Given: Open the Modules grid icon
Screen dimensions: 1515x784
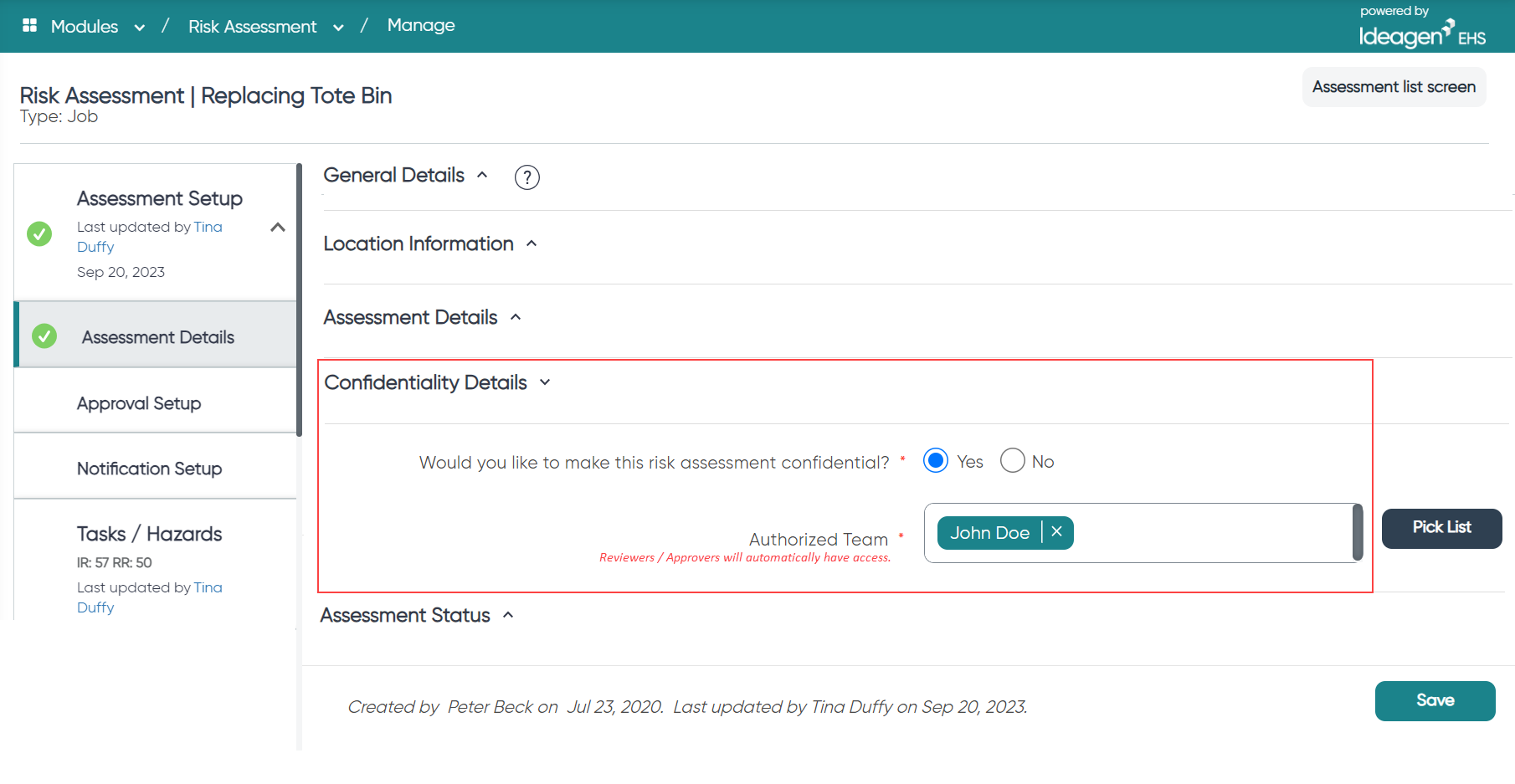Looking at the screenshot, I should pyautogui.click(x=29, y=25).
